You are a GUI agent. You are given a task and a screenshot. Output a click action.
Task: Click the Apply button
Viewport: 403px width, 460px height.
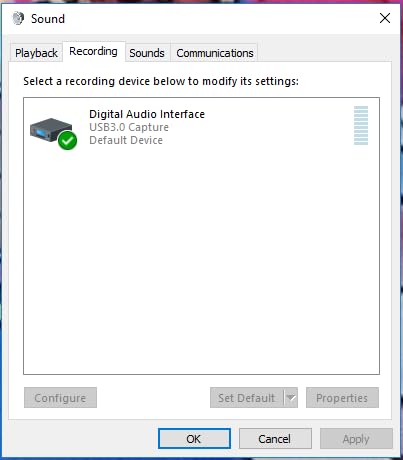click(356, 439)
